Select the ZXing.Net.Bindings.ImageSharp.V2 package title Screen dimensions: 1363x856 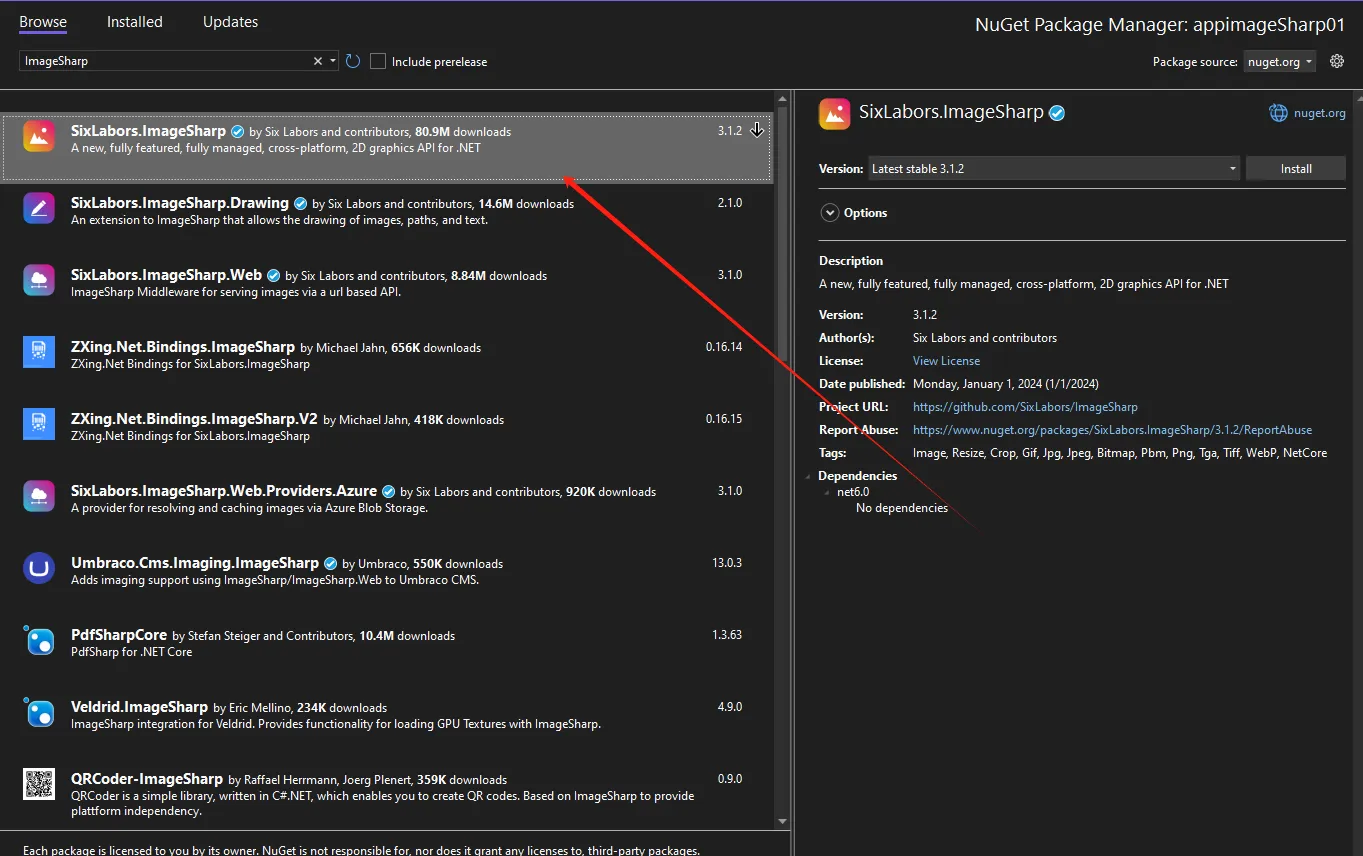(194, 419)
